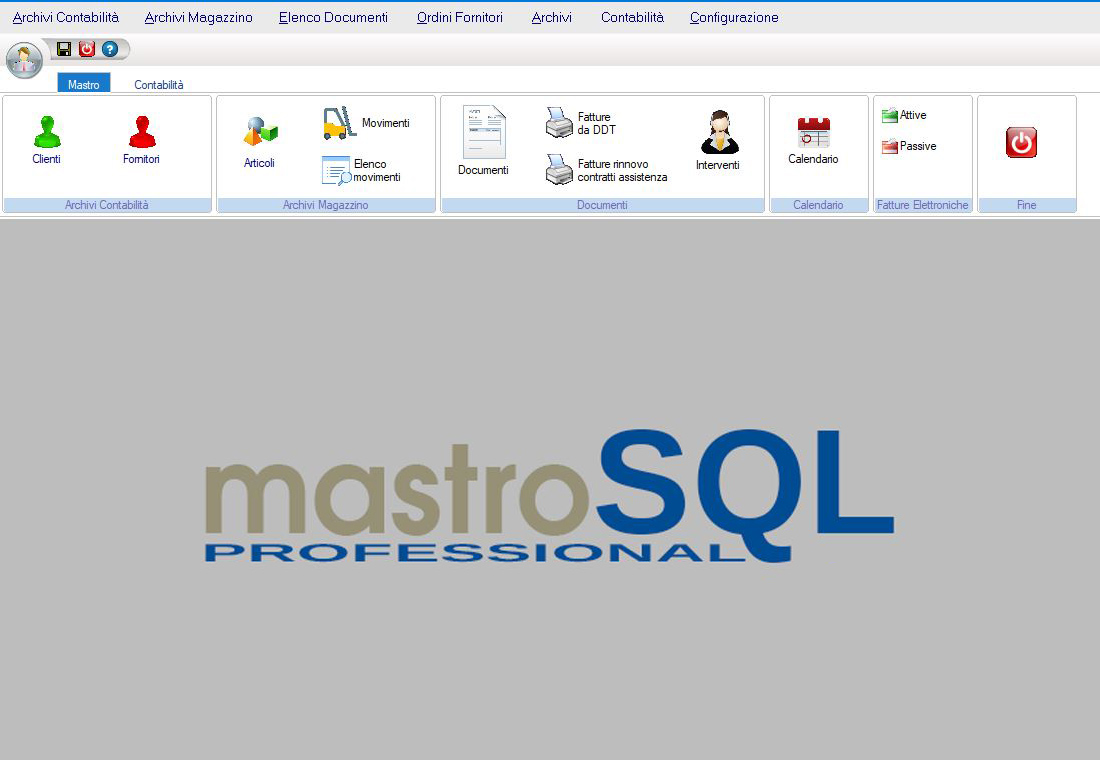This screenshot has height=760, width=1100.
Task: Click the Documenti group caption bar
Action: point(603,205)
